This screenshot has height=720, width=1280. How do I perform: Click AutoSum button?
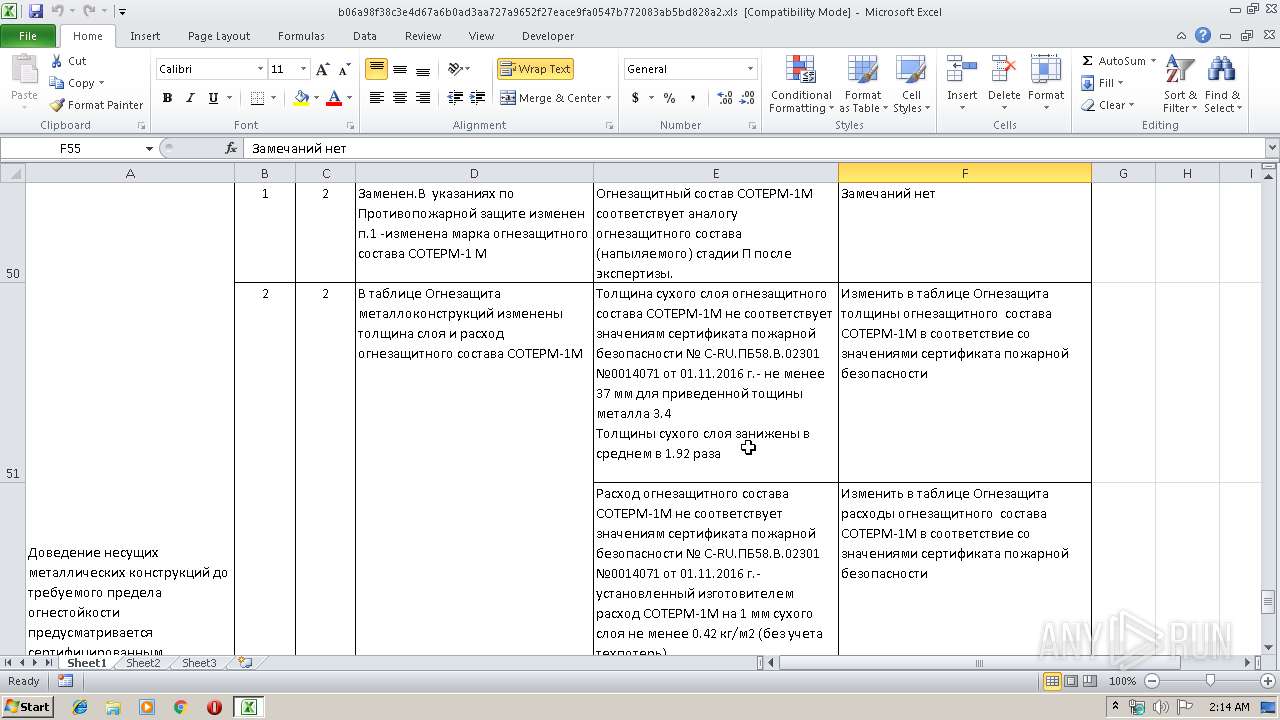tap(1113, 61)
